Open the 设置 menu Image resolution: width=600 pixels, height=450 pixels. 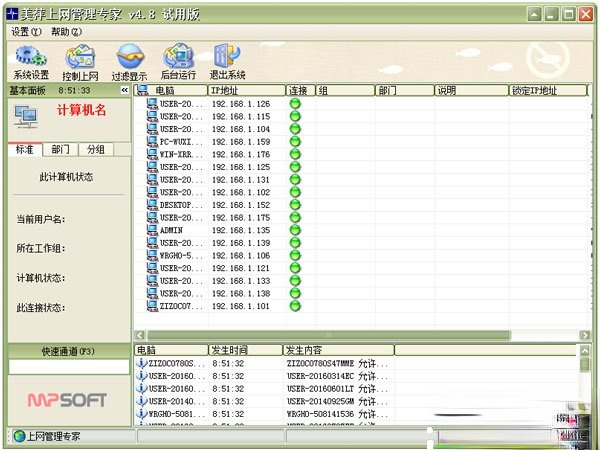[x=27, y=32]
